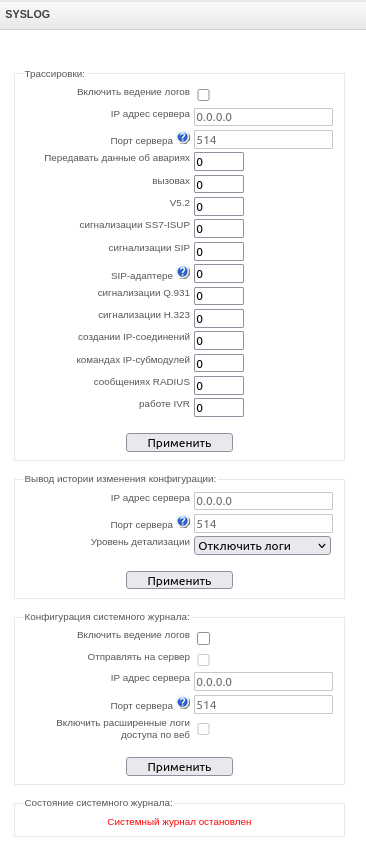Click Применить under configuration history section
Image resolution: width=366 pixels, height=842 pixels.
179,580
